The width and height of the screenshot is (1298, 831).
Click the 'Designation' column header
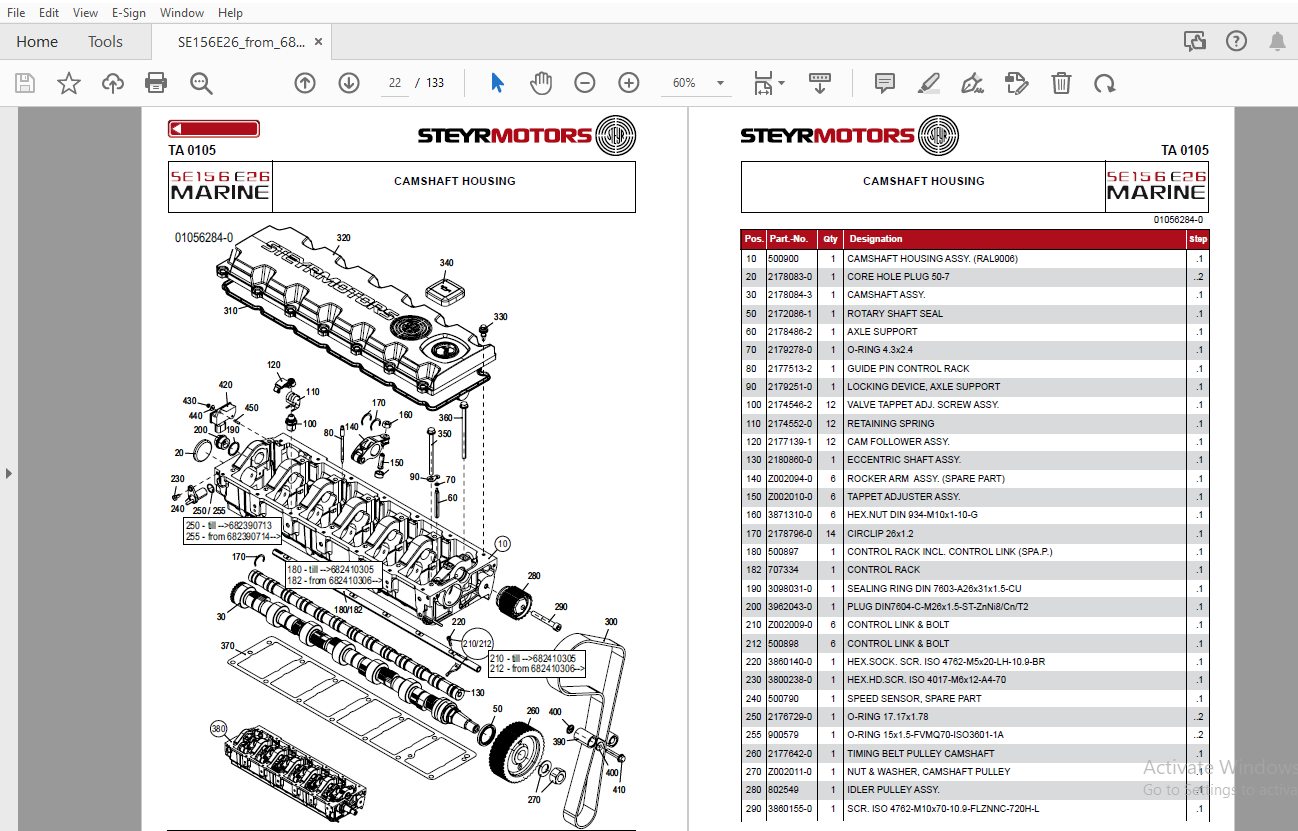tap(876, 239)
